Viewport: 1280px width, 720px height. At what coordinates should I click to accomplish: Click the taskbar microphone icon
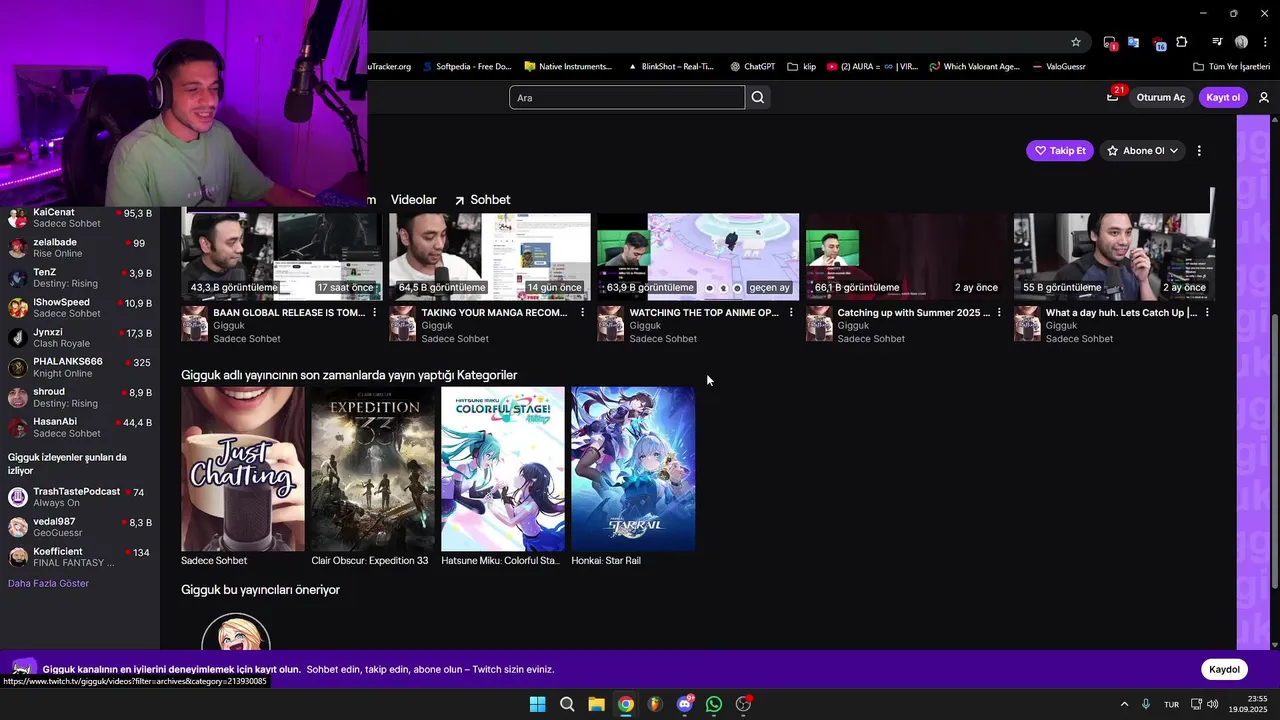point(1146,704)
